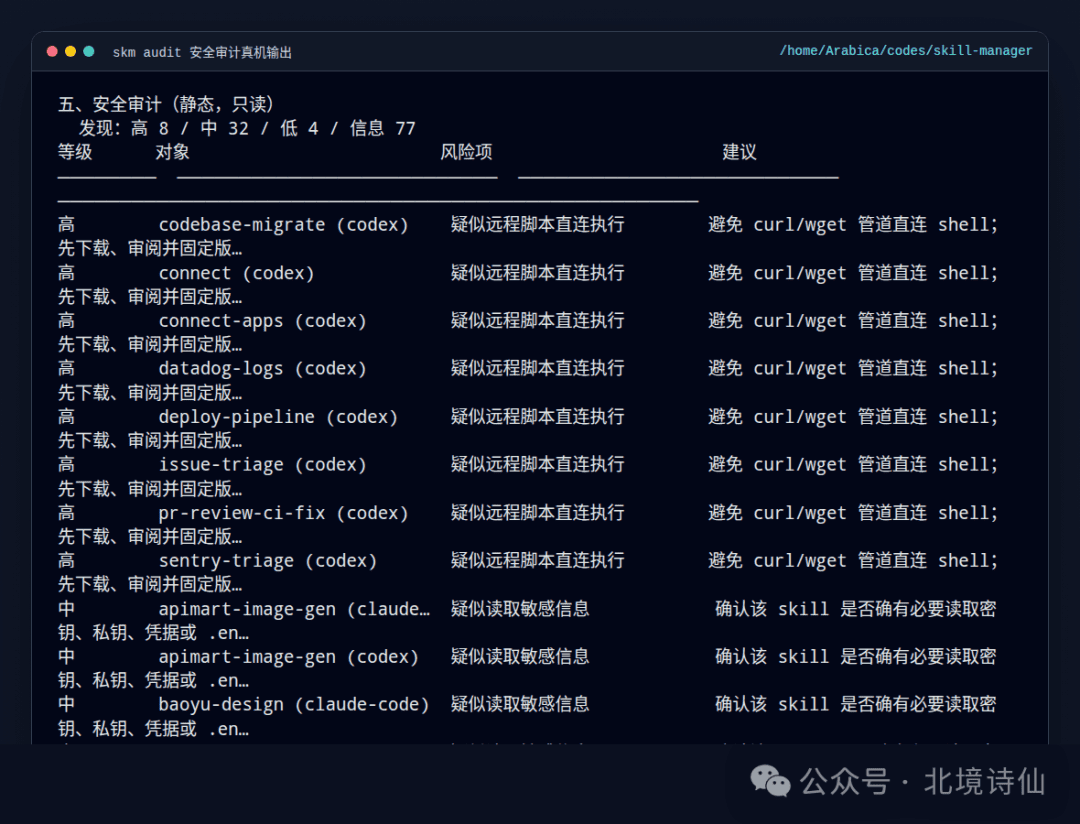Click '疑似读取敏感信息' in apimart-image-gen (codex) row
The height and width of the screenshot is (824, 1080).
(x=520, y=657)
